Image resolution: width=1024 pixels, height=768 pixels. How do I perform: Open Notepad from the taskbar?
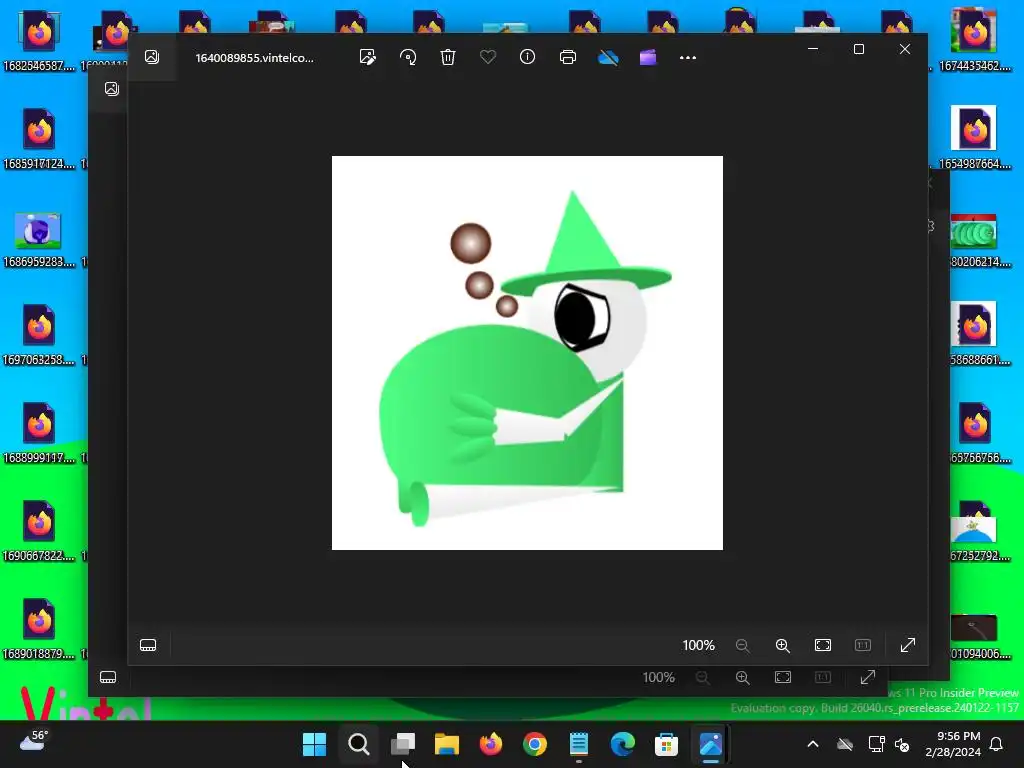click(579, 744)
